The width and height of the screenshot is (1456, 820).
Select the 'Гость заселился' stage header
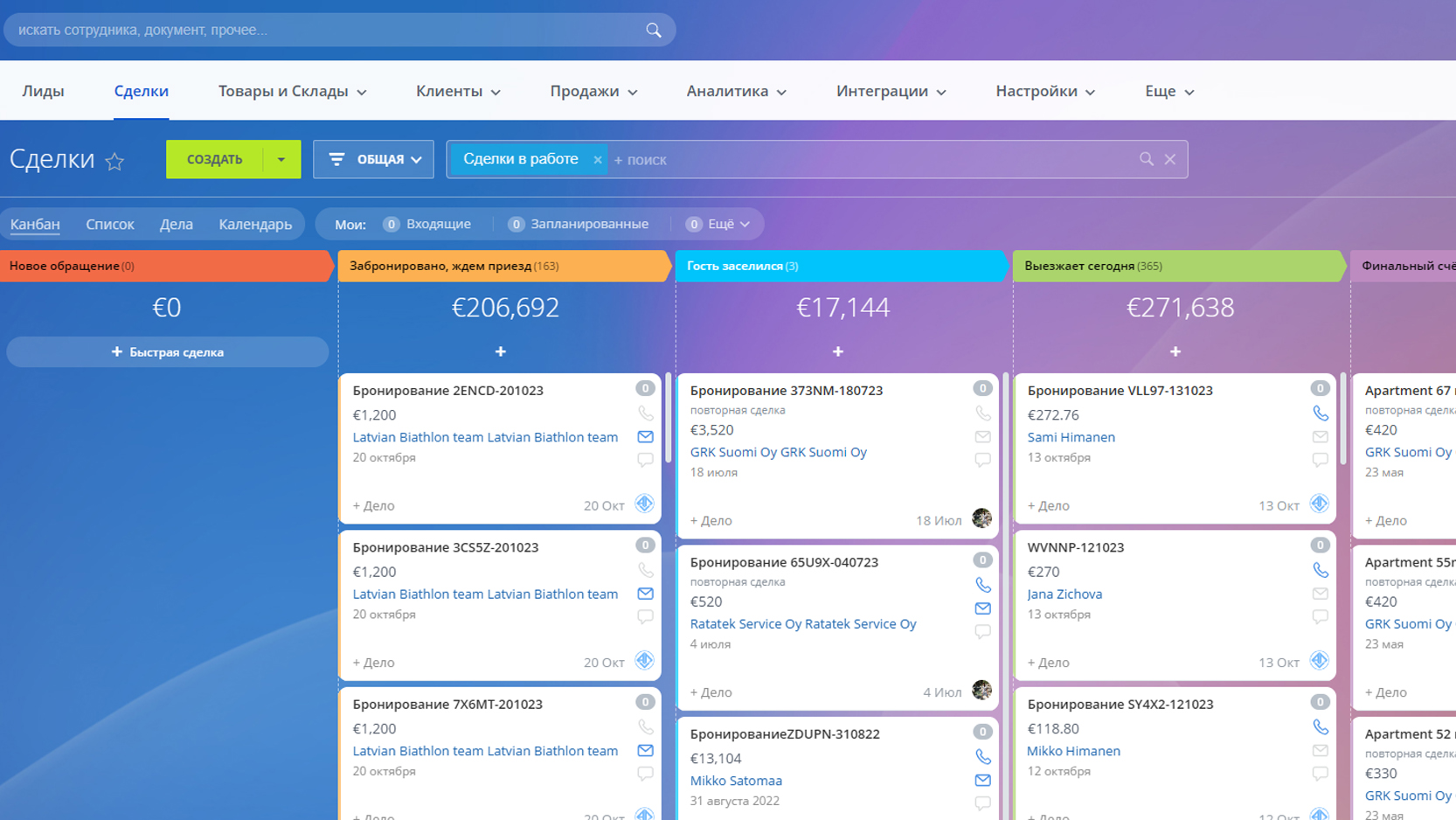click(x=841, y=266)
